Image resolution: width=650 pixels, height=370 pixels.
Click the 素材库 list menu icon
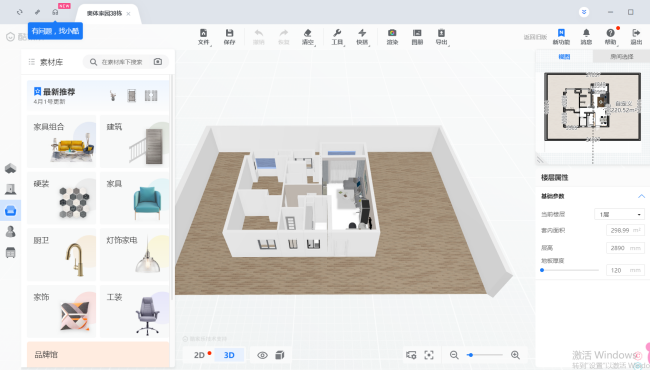[32, 62]
